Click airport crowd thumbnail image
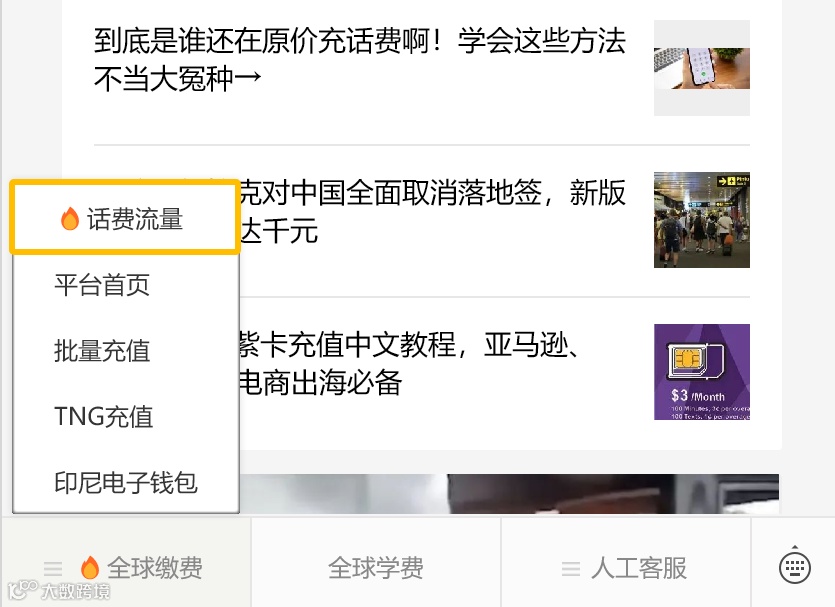Screen dimensions: 835x607 click(x=702, y=220)
